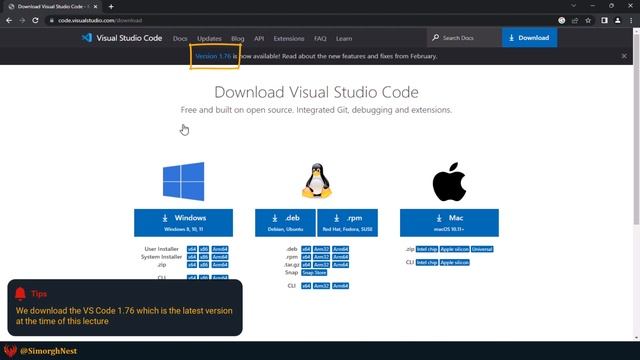Click the blue Download button in header
The image size is (640, 360).
tap(529, 38)
